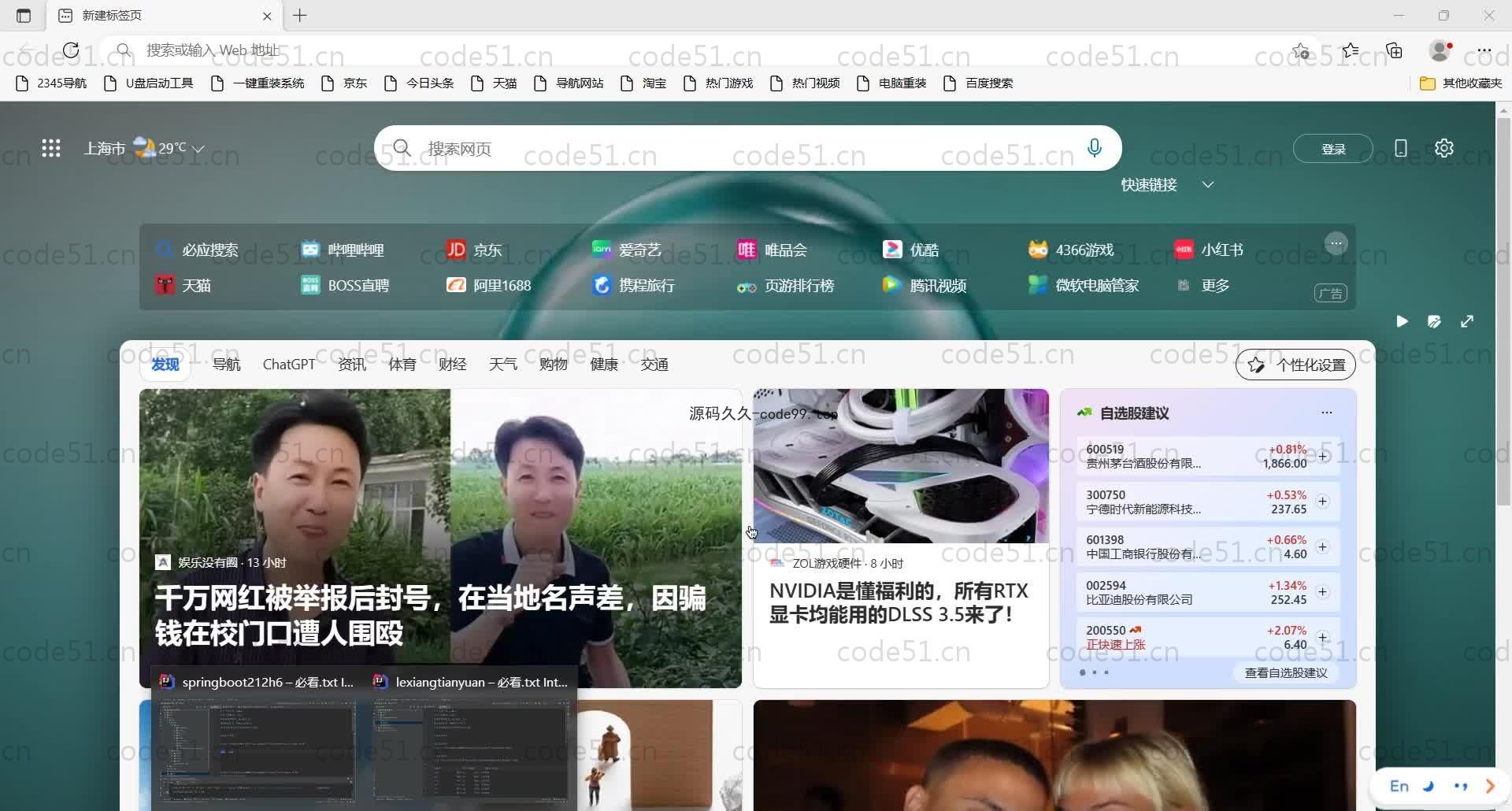Open the 必应搜索 quick link
Viewport: 1512px width, 811px height.
(x=198, y=250)
